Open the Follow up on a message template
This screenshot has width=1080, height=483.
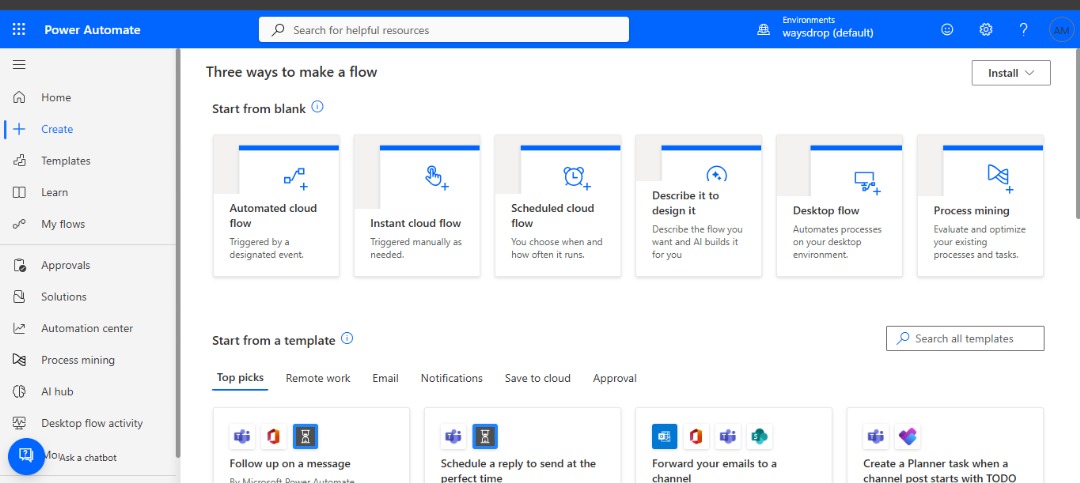tap(311, 445)
